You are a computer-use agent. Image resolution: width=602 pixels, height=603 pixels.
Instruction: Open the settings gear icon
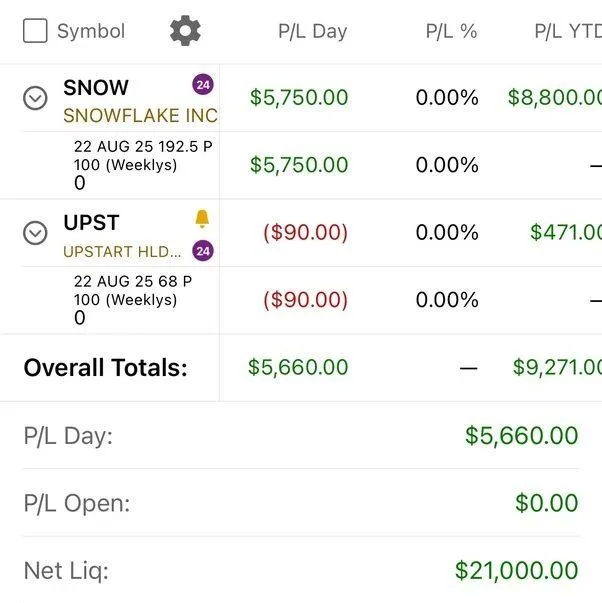[185, 31]
